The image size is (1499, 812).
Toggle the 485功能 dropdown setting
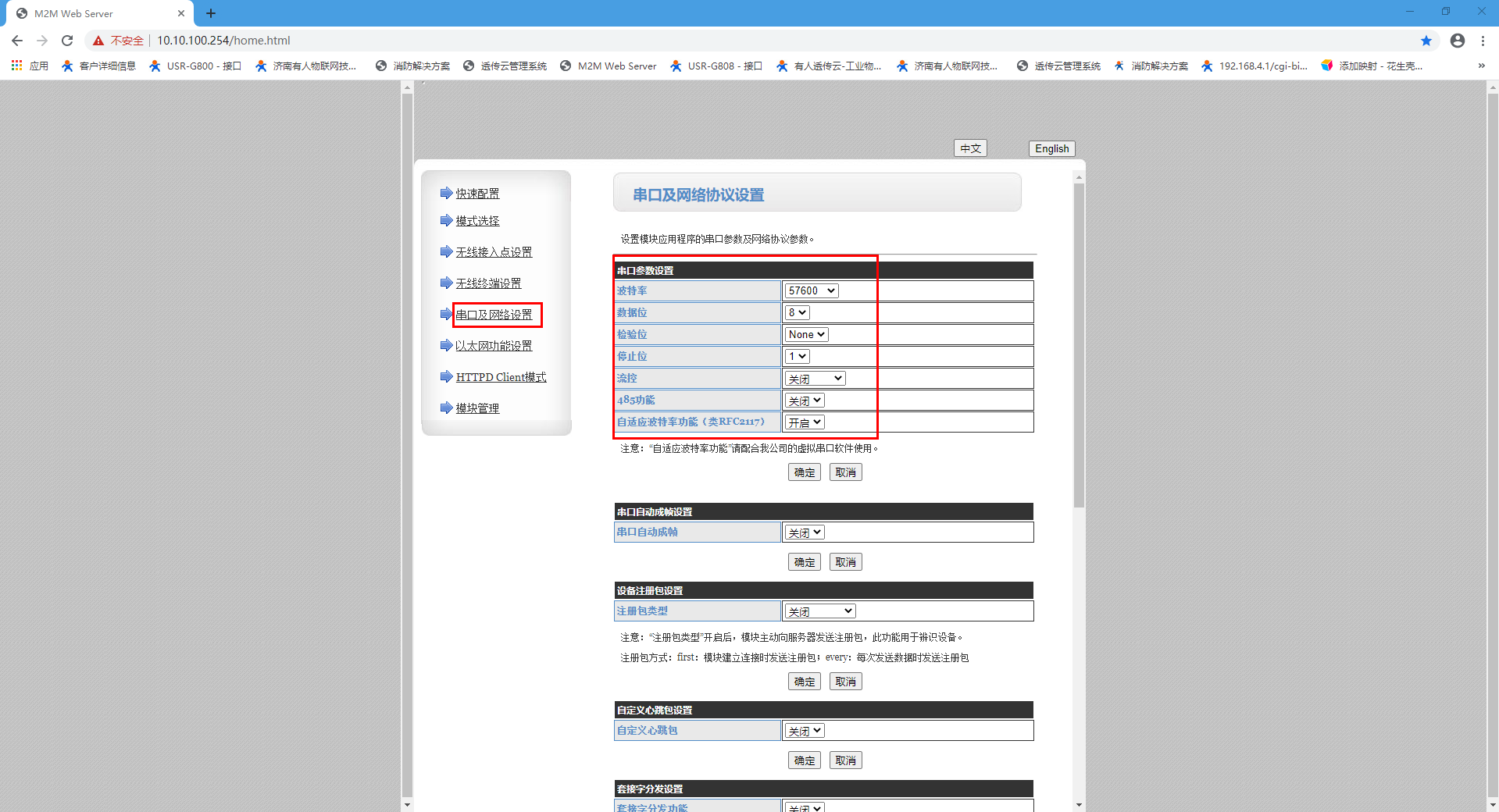[x=805, y=401]
